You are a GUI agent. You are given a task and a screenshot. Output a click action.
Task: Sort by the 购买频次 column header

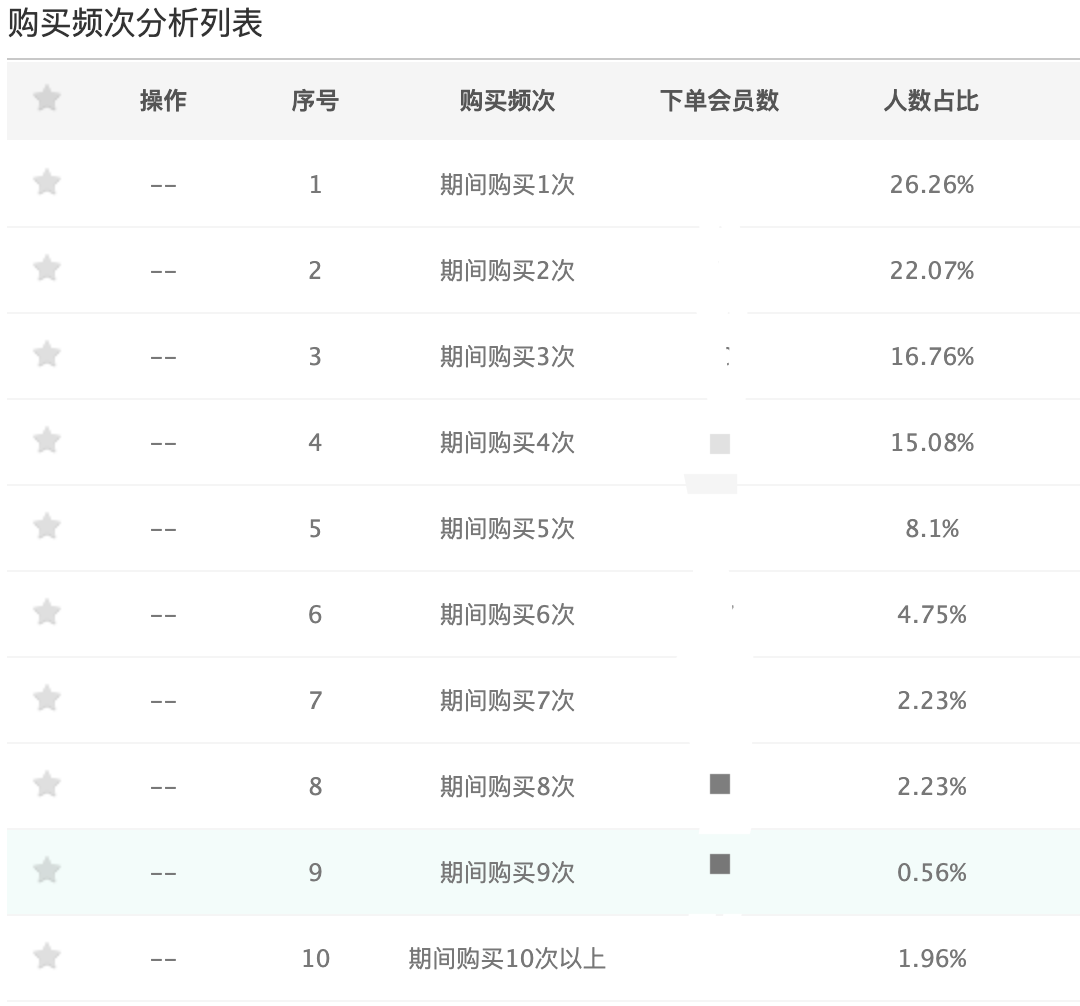(x=507, y=101)
